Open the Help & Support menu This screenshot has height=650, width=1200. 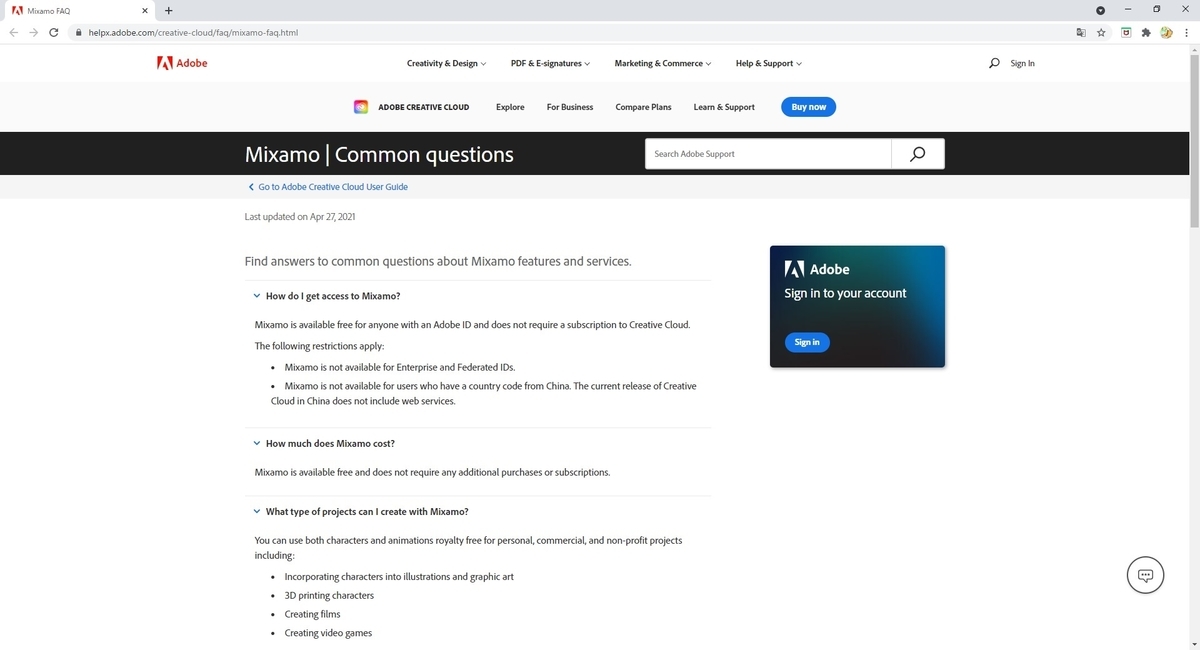point(768,63)
